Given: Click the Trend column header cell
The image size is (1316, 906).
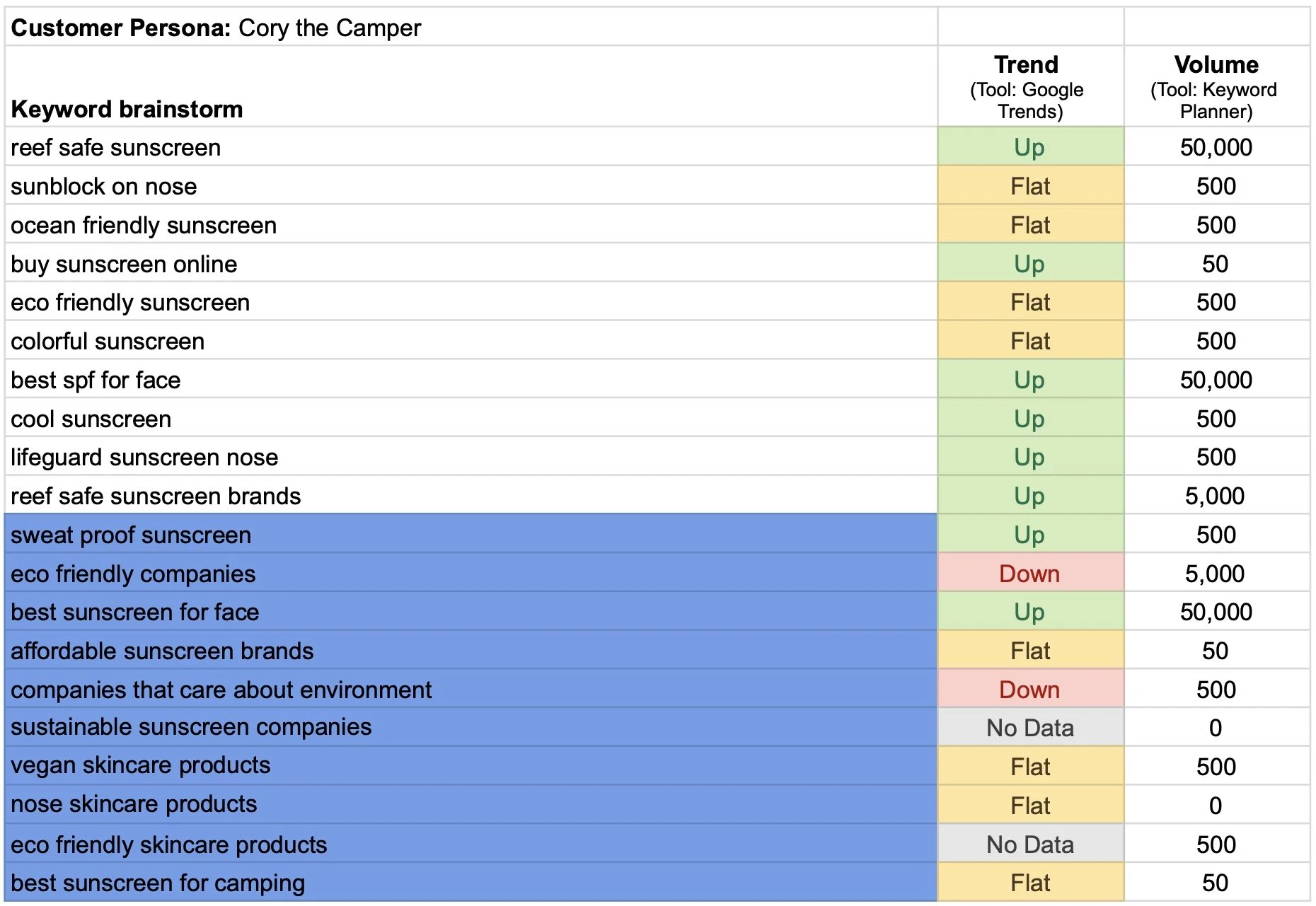Looking at the screenshot, I should 1031,87.
